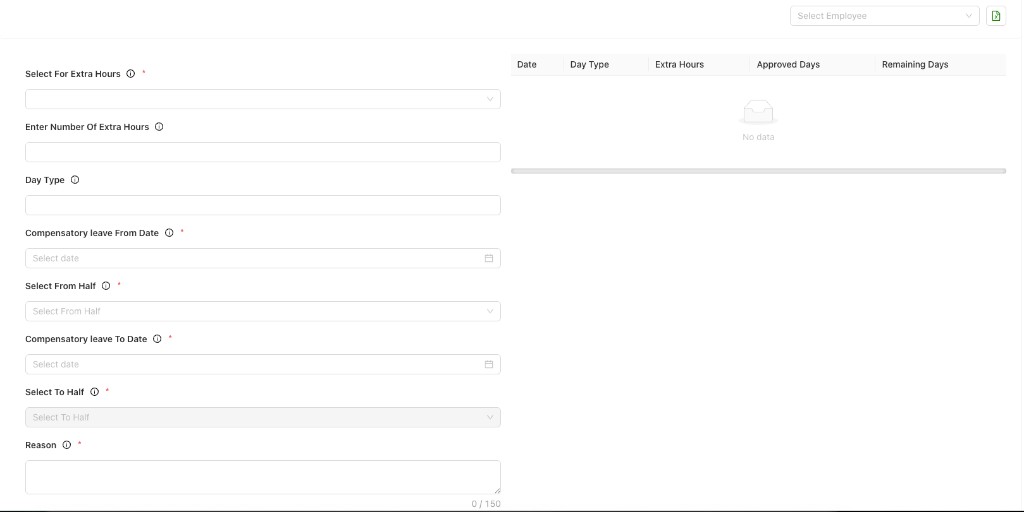
Task: Click the Reason text area
Action: [263, 477]
